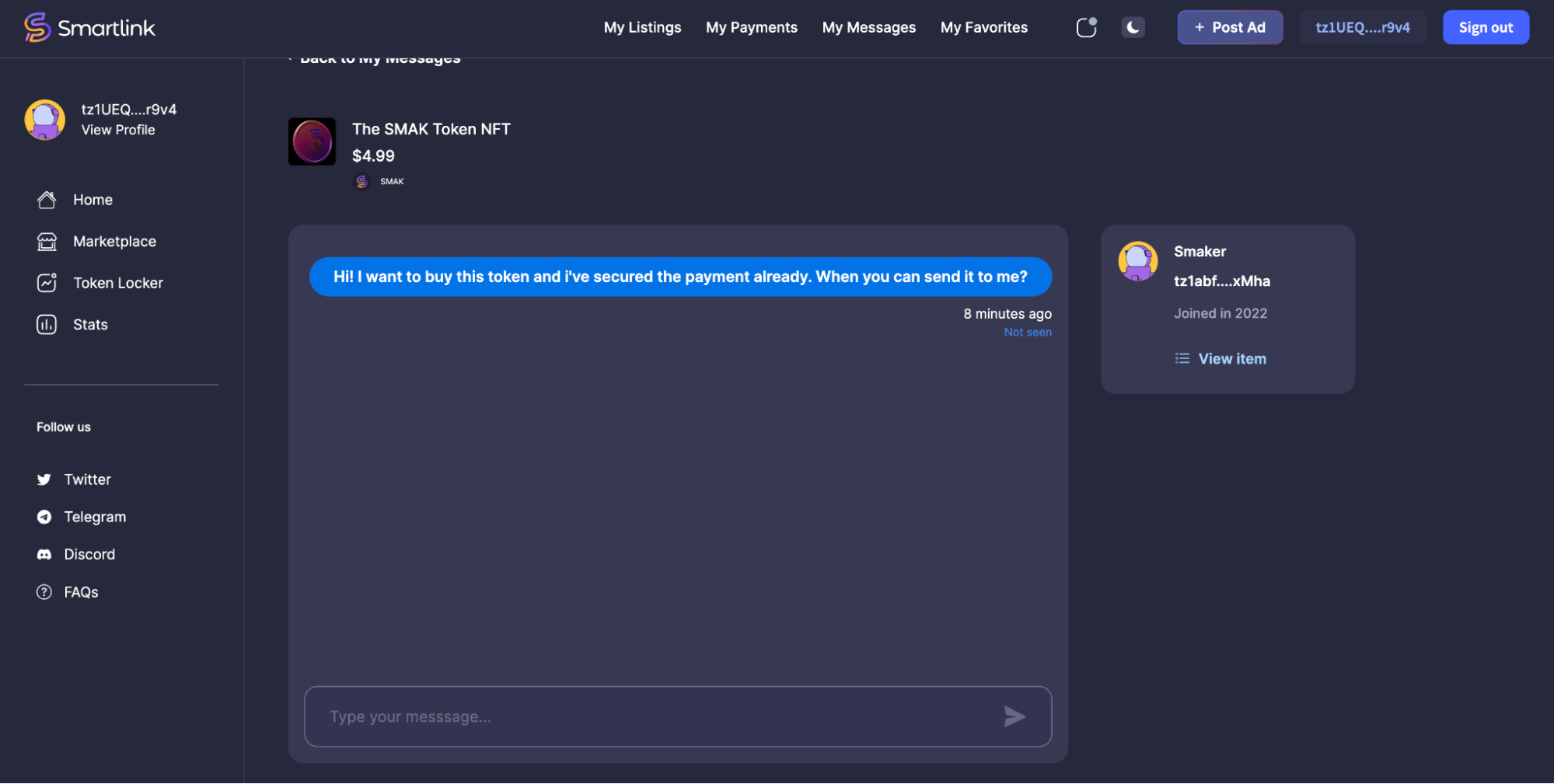
Task: Go to My Listings
Action: coord(642,27)
